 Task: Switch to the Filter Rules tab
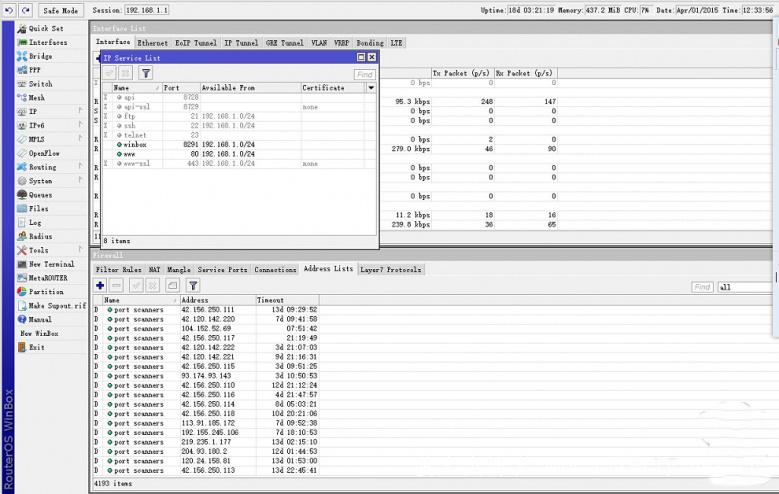[118, 269]
